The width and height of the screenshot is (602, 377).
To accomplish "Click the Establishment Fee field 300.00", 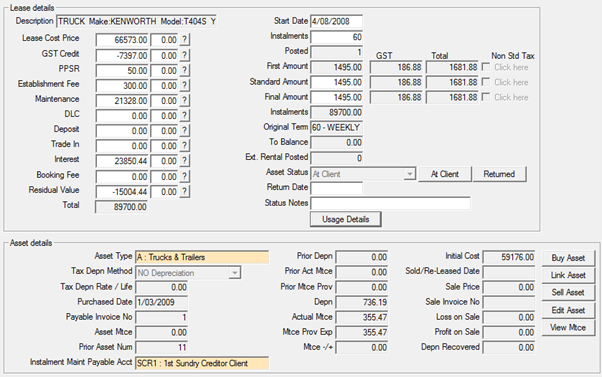I will (122, 86).
